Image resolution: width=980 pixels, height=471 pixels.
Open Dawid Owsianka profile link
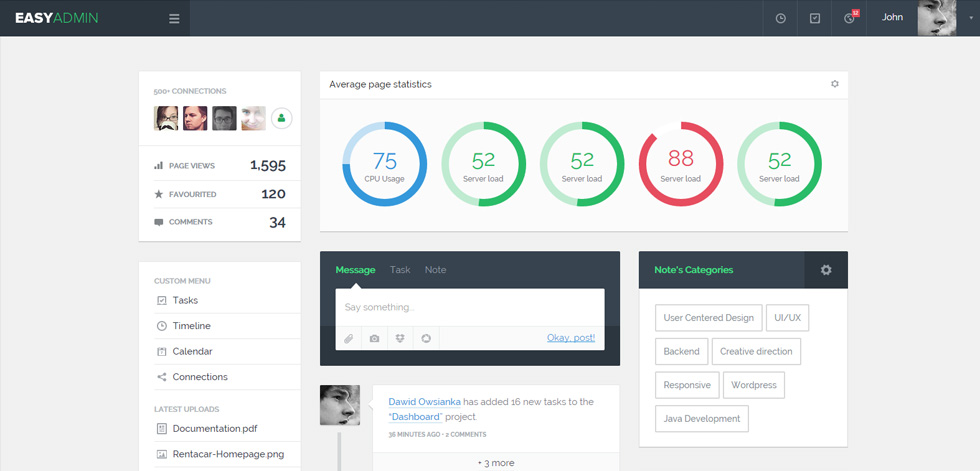pos(424,402)
